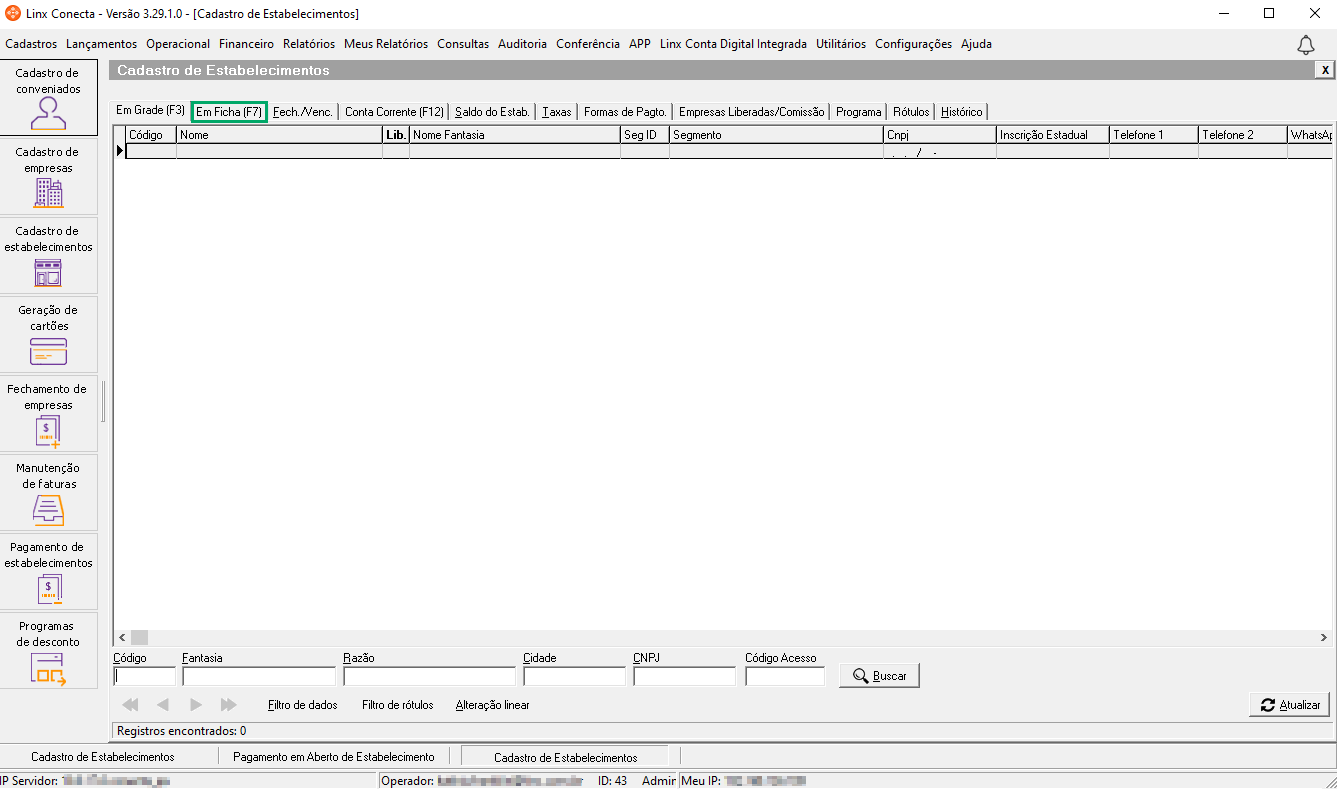Switch to Taxas tab
Image resolution: width=1337 pixels, height=789 pixels.
557,112
